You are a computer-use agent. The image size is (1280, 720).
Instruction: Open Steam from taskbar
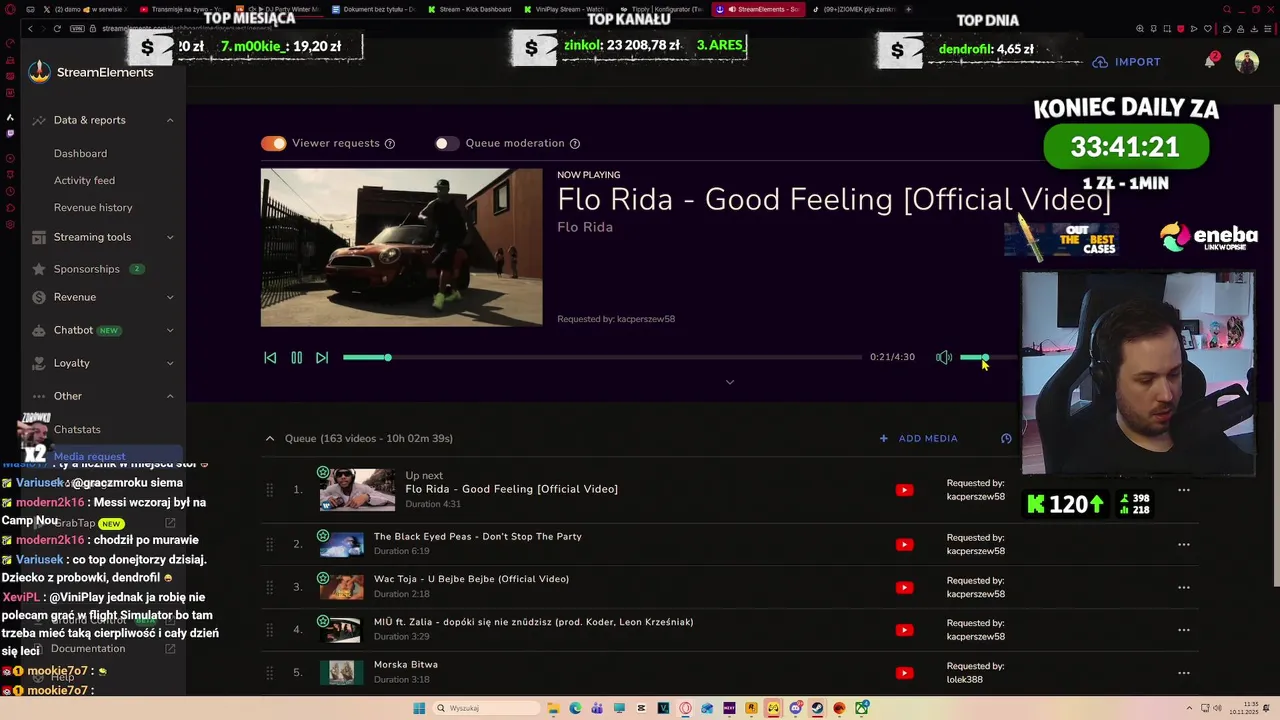coord(817,708)
